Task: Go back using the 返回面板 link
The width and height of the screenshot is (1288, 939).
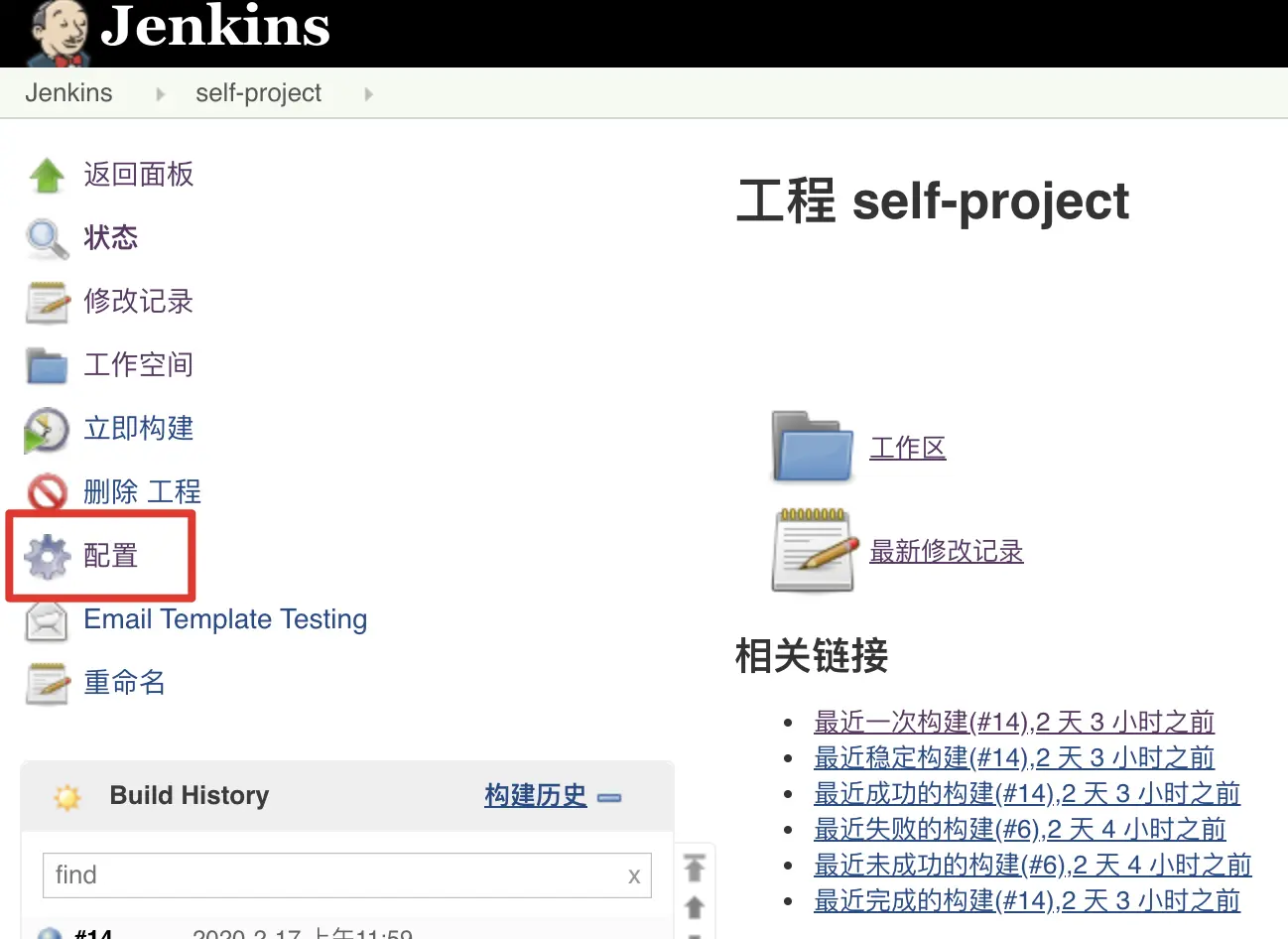Action: tap(138, 174)
